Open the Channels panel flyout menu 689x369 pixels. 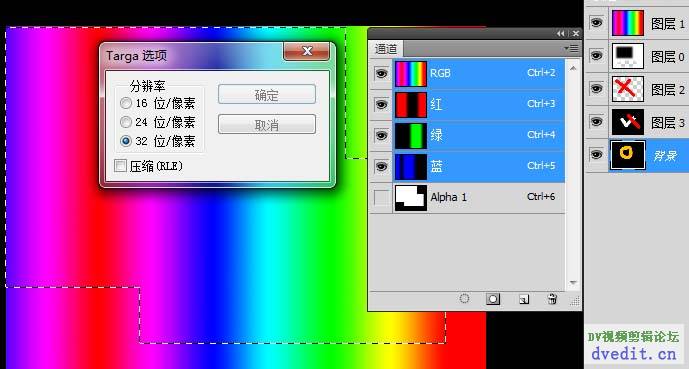(x=572, y=48)
